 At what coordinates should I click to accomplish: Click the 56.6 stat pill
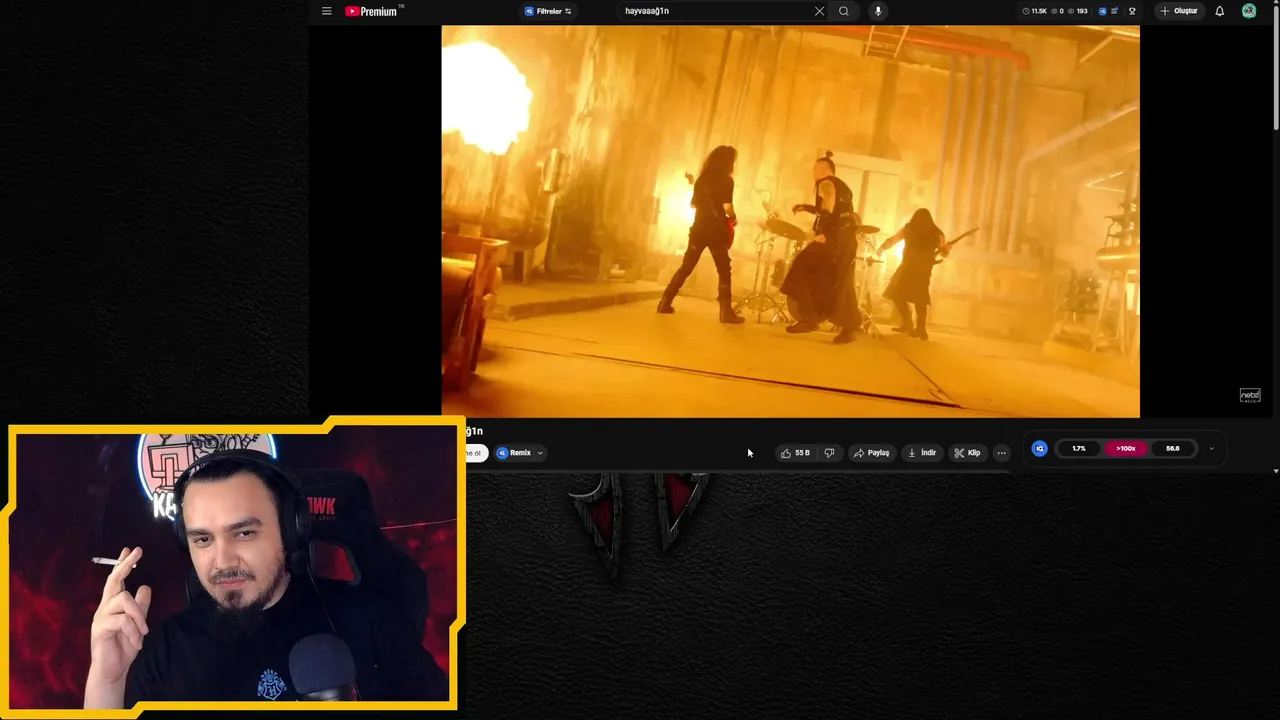(1172, 449)
